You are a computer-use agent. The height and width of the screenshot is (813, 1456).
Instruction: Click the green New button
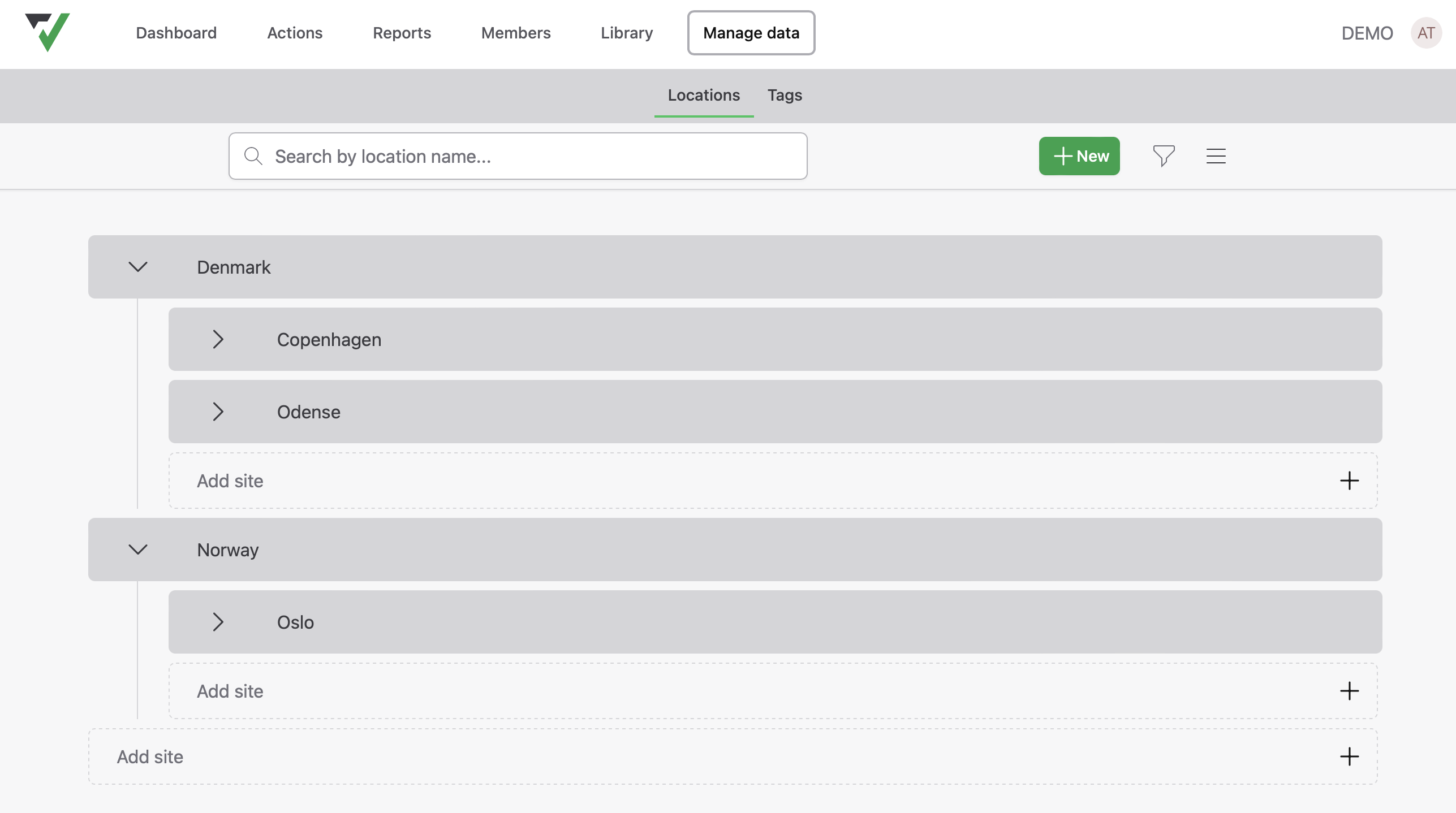1079,156
